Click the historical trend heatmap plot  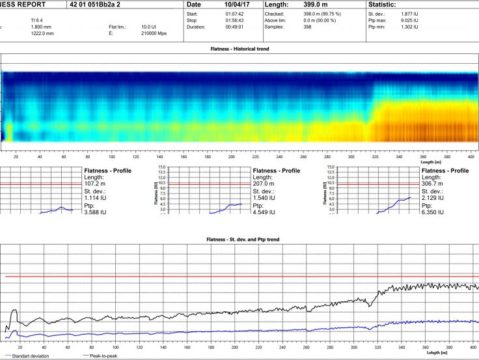(x=240, y=107)
